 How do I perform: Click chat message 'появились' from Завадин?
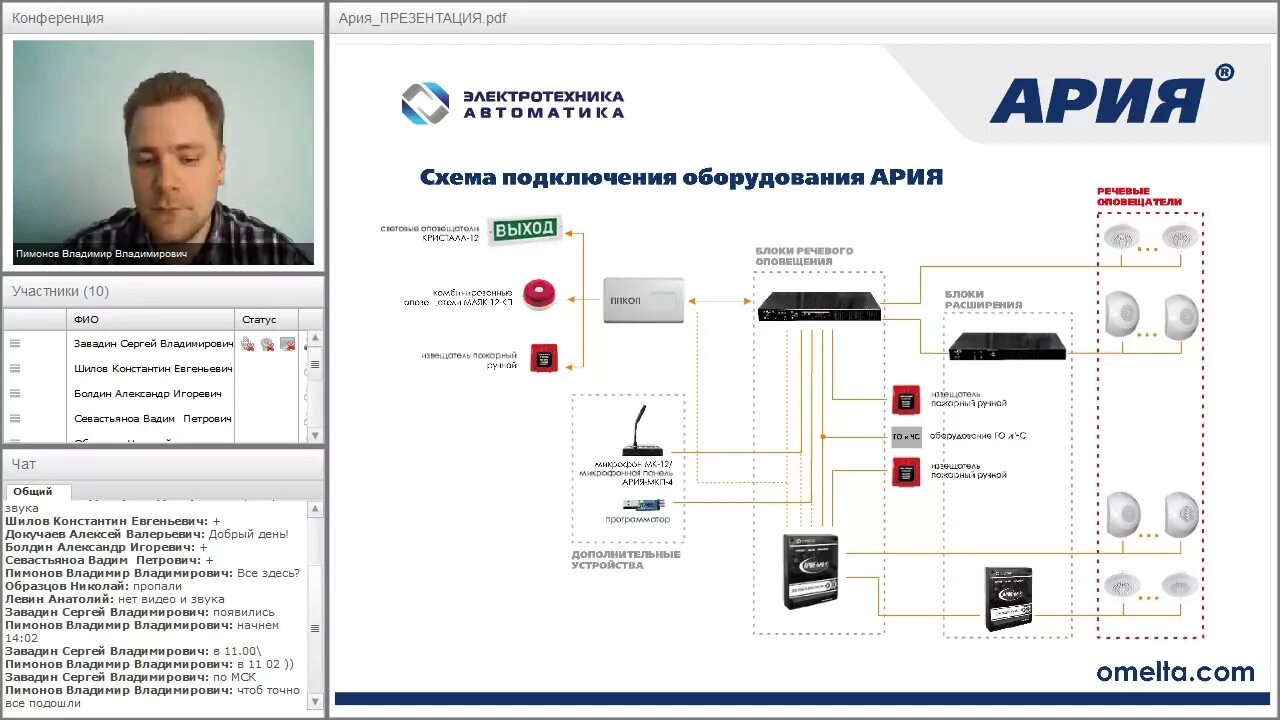(243, 612)
